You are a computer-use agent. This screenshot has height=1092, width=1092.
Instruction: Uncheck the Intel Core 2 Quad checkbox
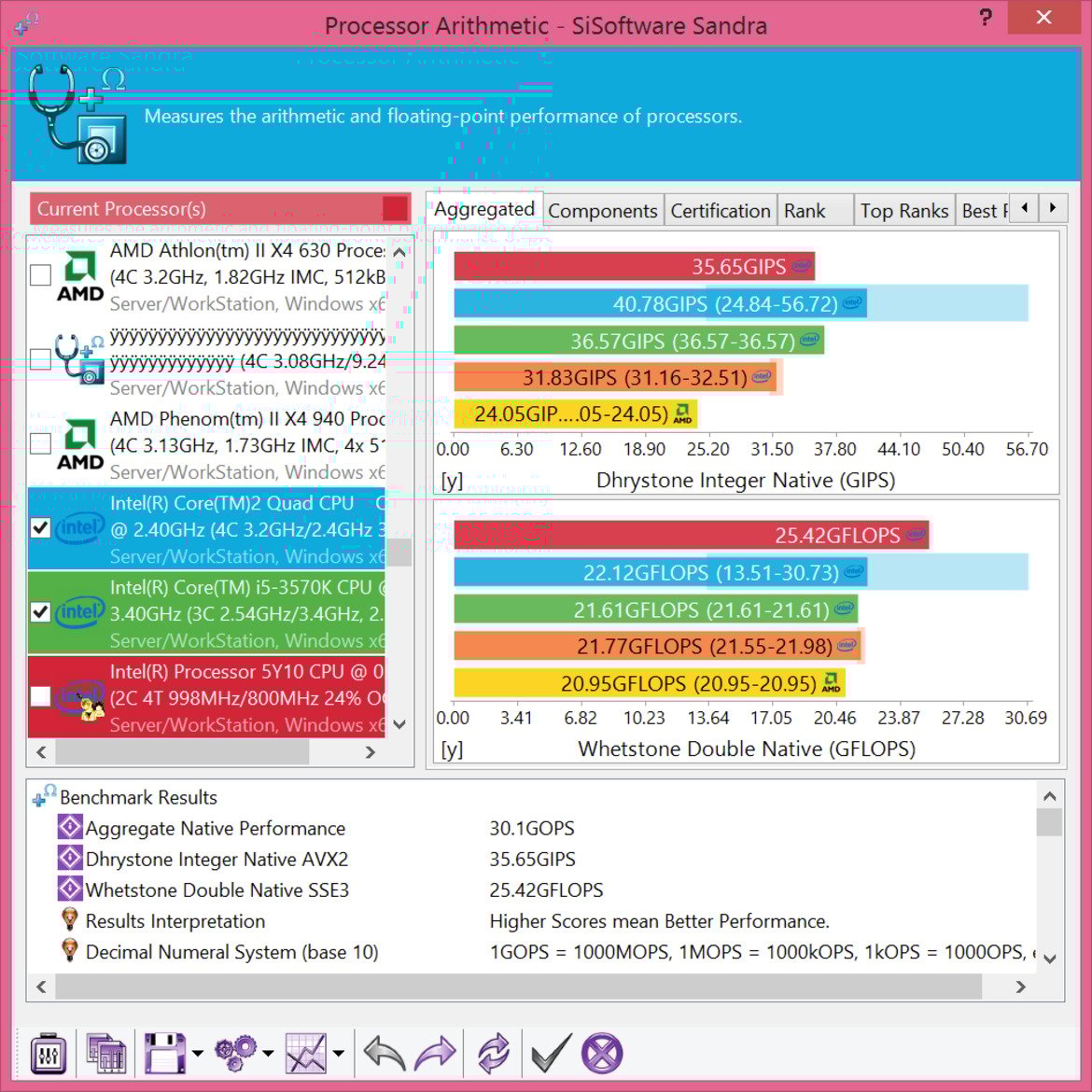click(x=40, y=528)
